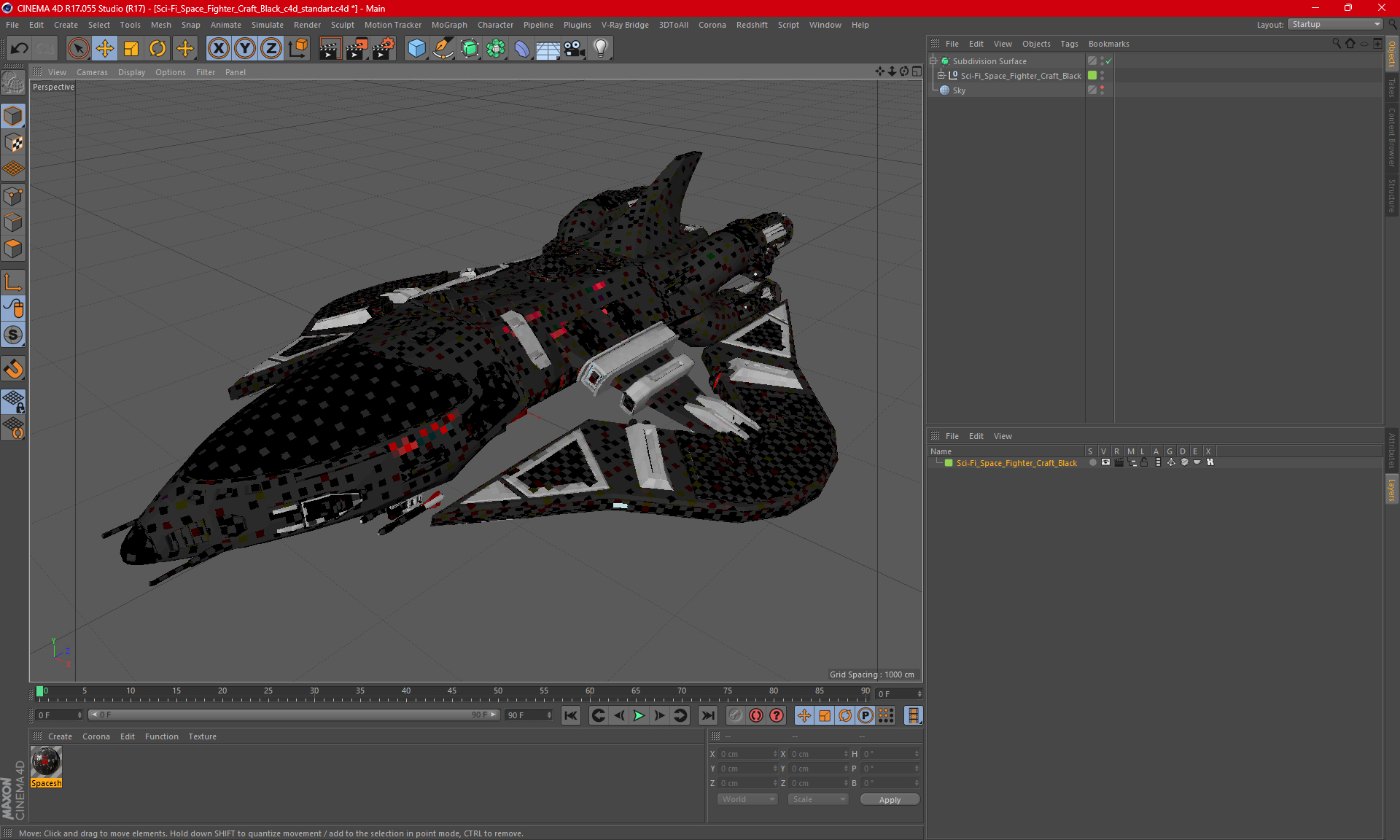Toggle Snap S icon in sidebar
The width and height of the screenshot is (1400, 840).
(x=13, y=335)
